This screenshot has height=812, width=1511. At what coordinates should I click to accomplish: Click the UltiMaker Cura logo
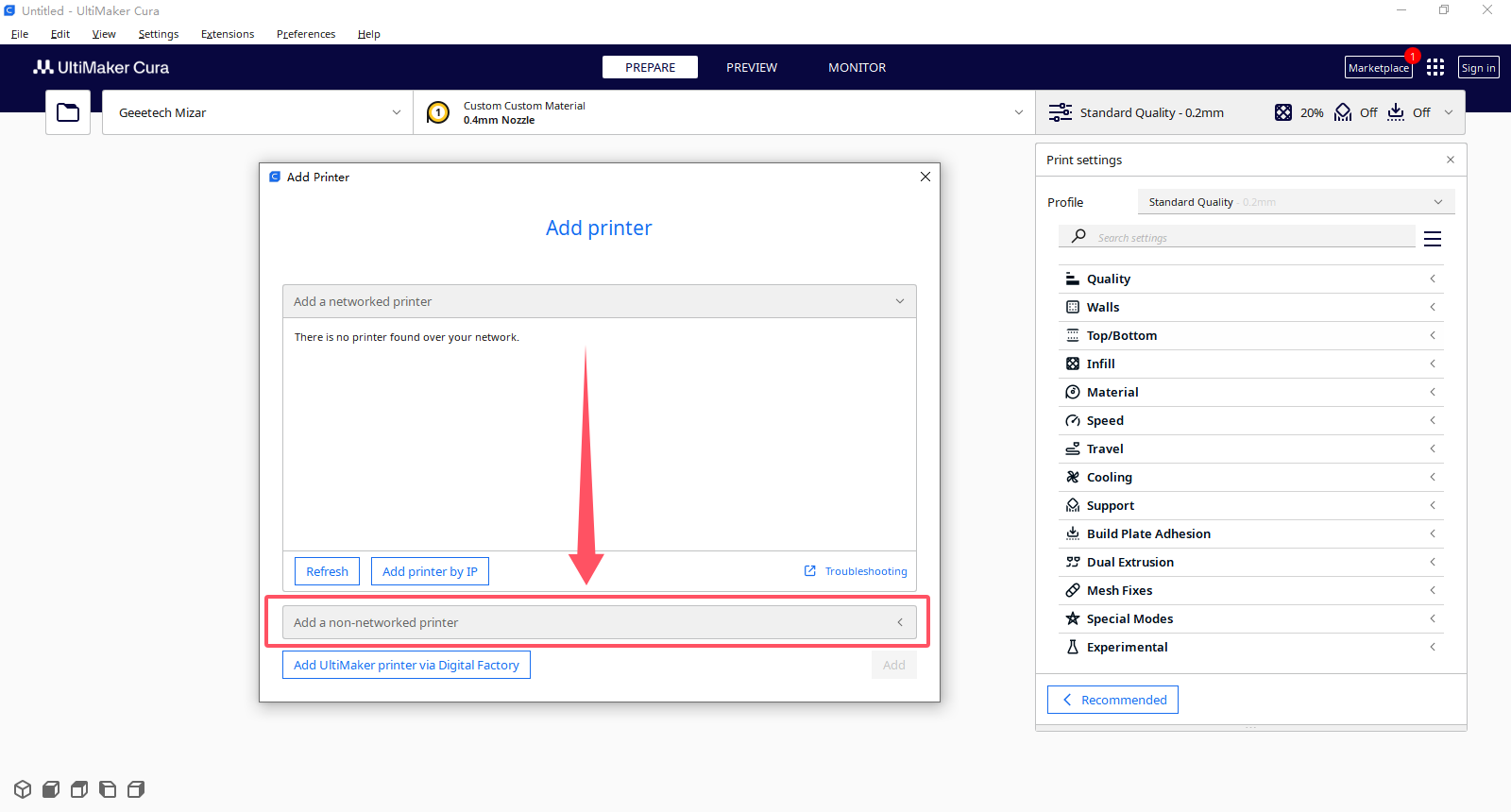[101, 67]
